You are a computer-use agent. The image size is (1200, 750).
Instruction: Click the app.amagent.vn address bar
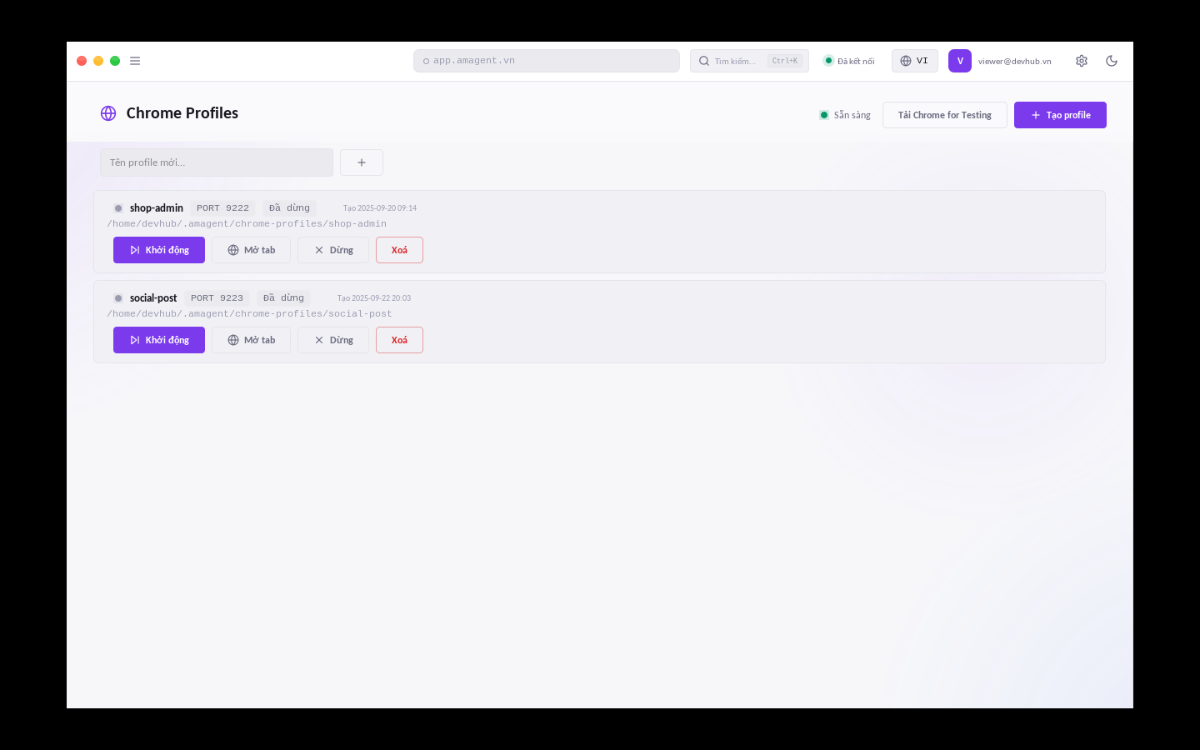click(546, 61)
